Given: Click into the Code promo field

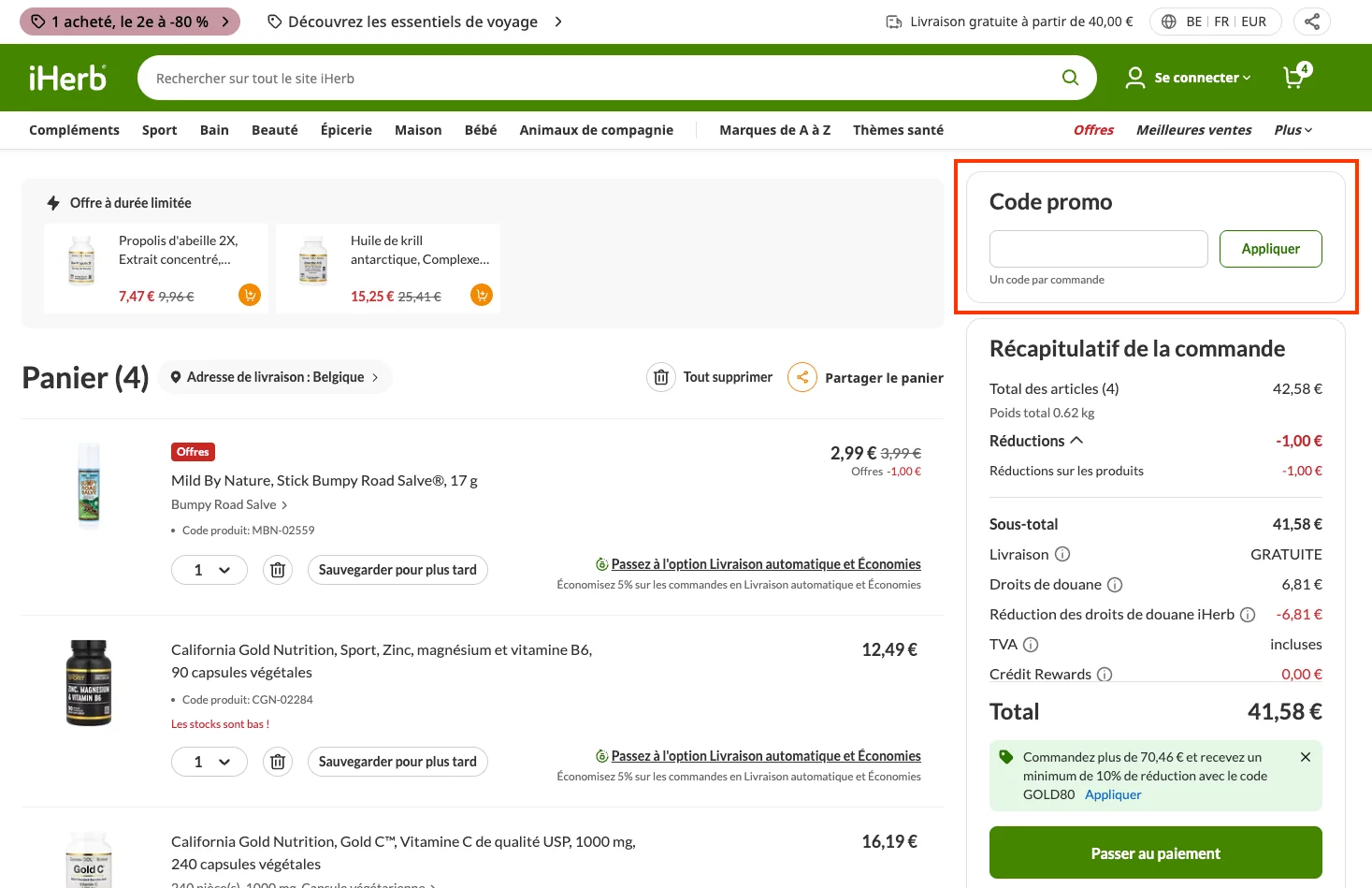Looking at the screenshot, I should tap(1099, 249).
